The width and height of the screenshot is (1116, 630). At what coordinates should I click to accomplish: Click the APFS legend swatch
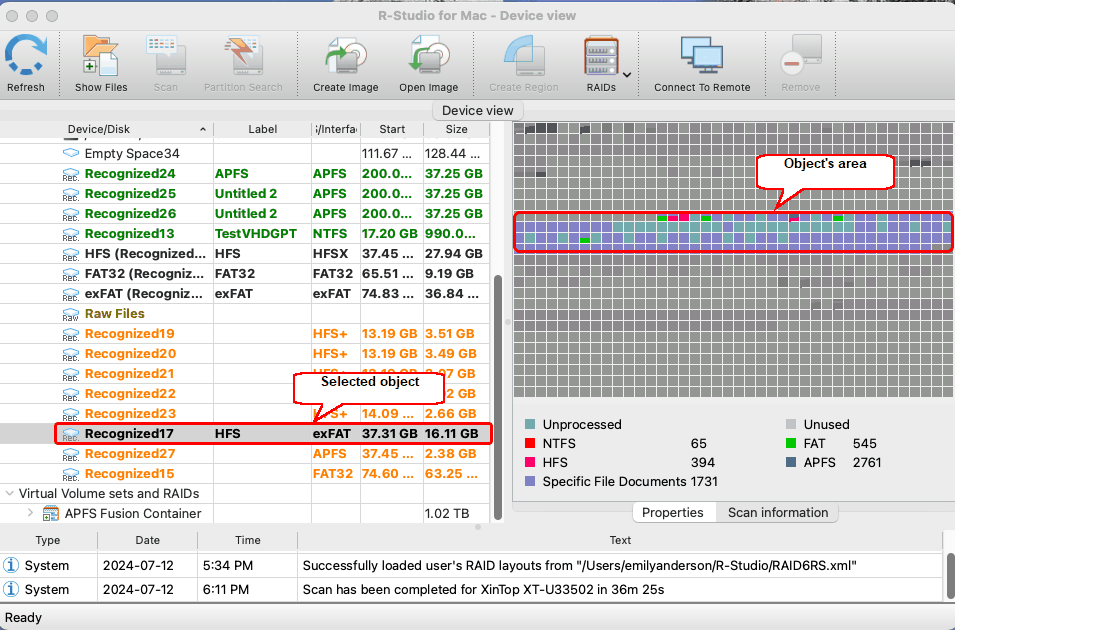[x=791, y=463]
